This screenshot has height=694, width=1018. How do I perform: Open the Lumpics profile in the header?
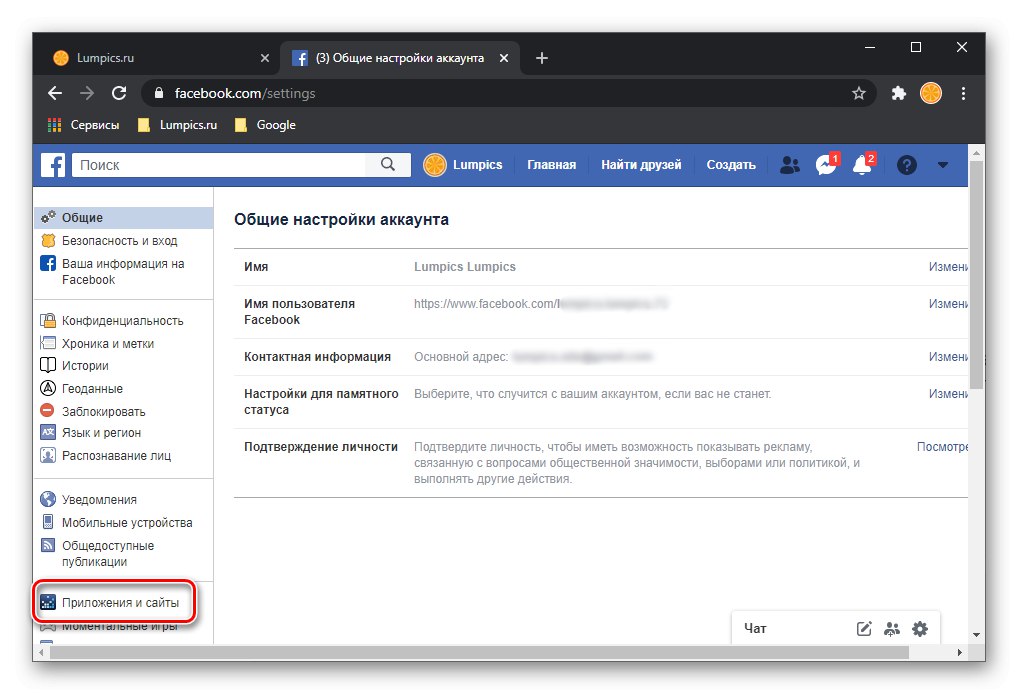click(463, 165)
